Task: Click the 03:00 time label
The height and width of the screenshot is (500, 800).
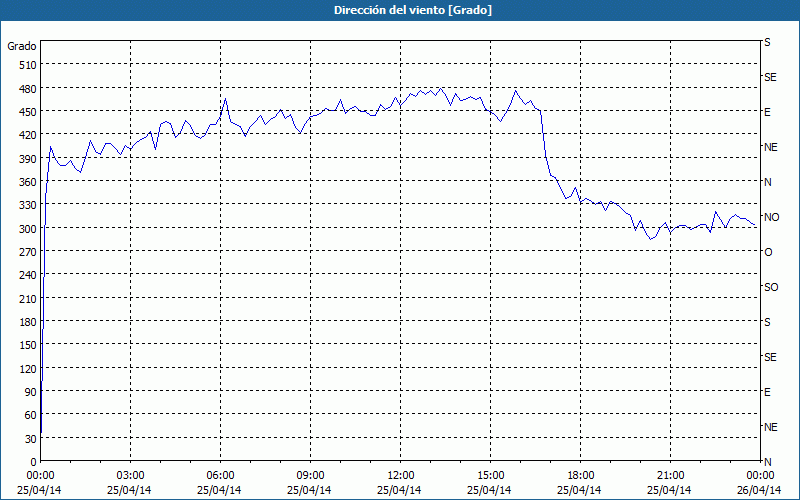Action: point(130,476)
